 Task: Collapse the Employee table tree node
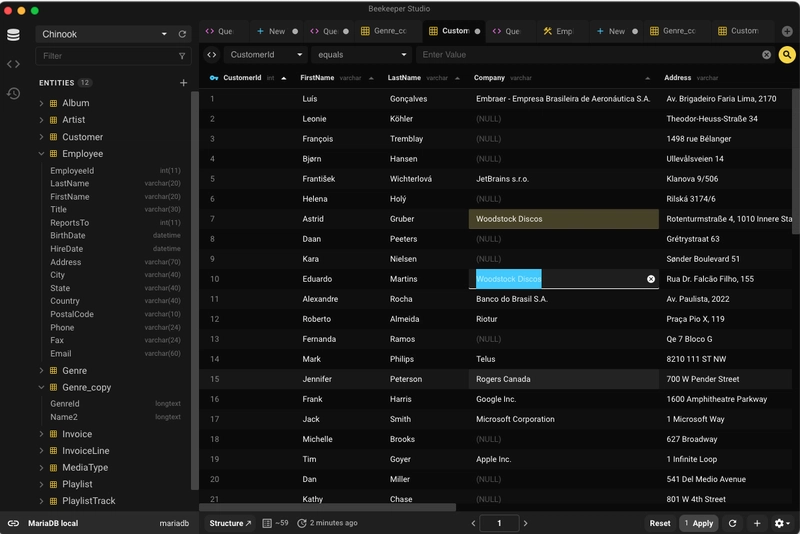tap(41, 154)
